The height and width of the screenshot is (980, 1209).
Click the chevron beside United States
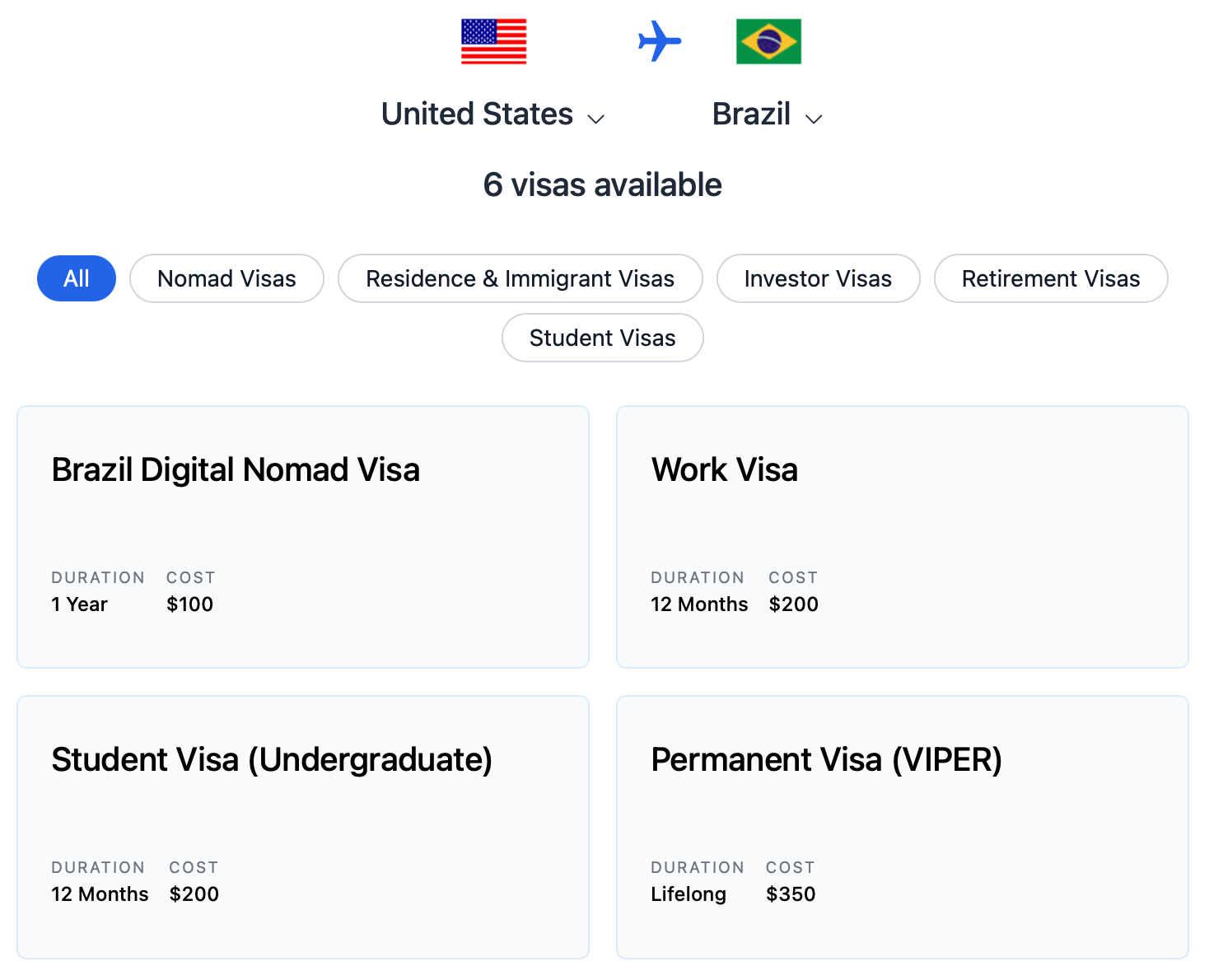tap(596, 119)
